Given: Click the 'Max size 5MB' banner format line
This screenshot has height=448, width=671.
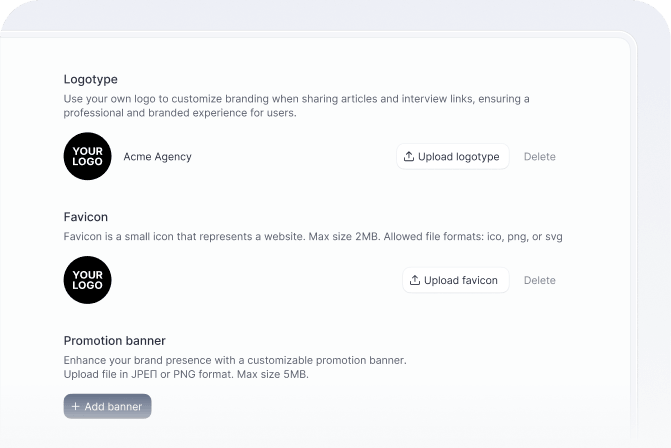Looking at the screenshot, I should click(x=186, y=374).
